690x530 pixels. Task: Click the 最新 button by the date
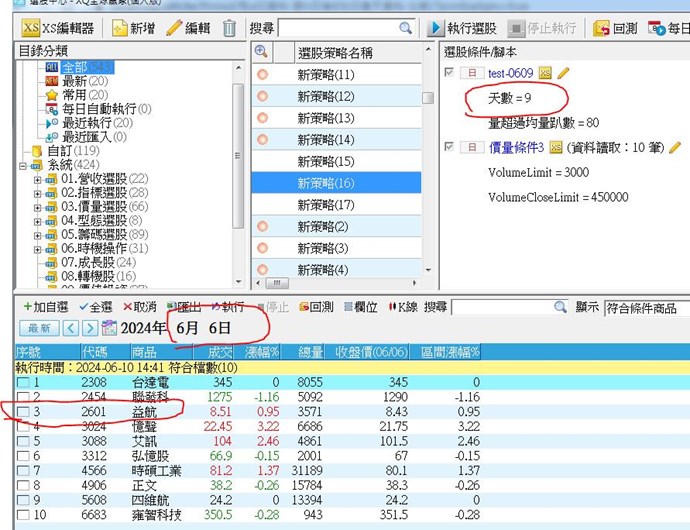pos(39,328)
